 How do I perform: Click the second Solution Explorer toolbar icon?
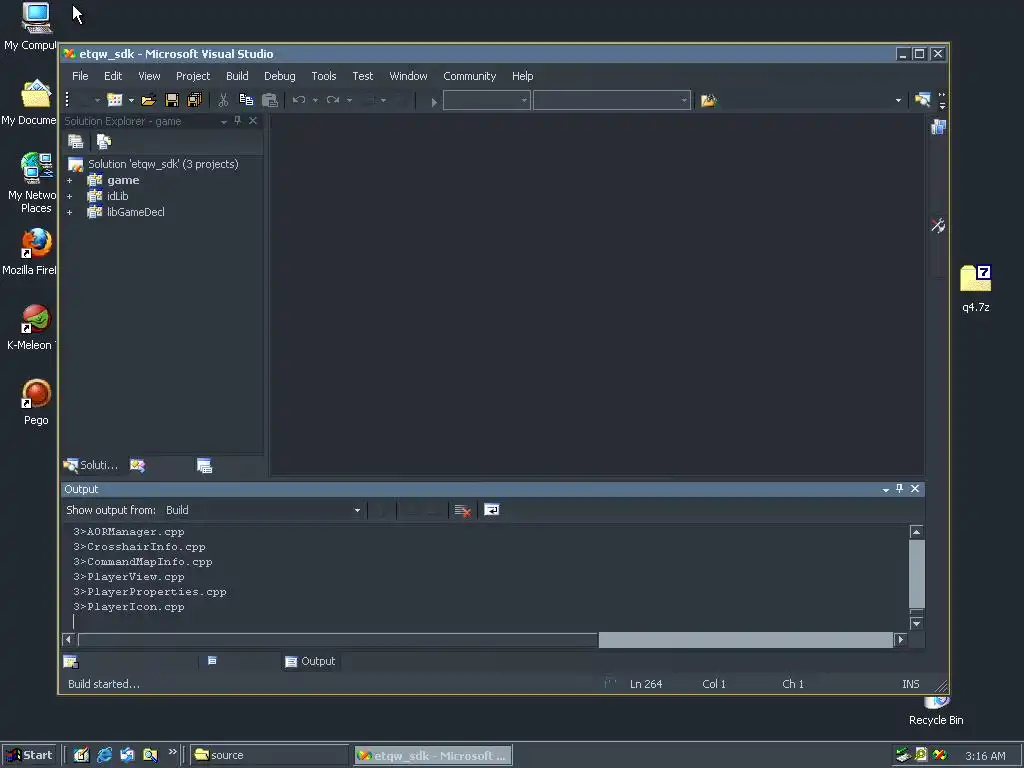[104, 141]
